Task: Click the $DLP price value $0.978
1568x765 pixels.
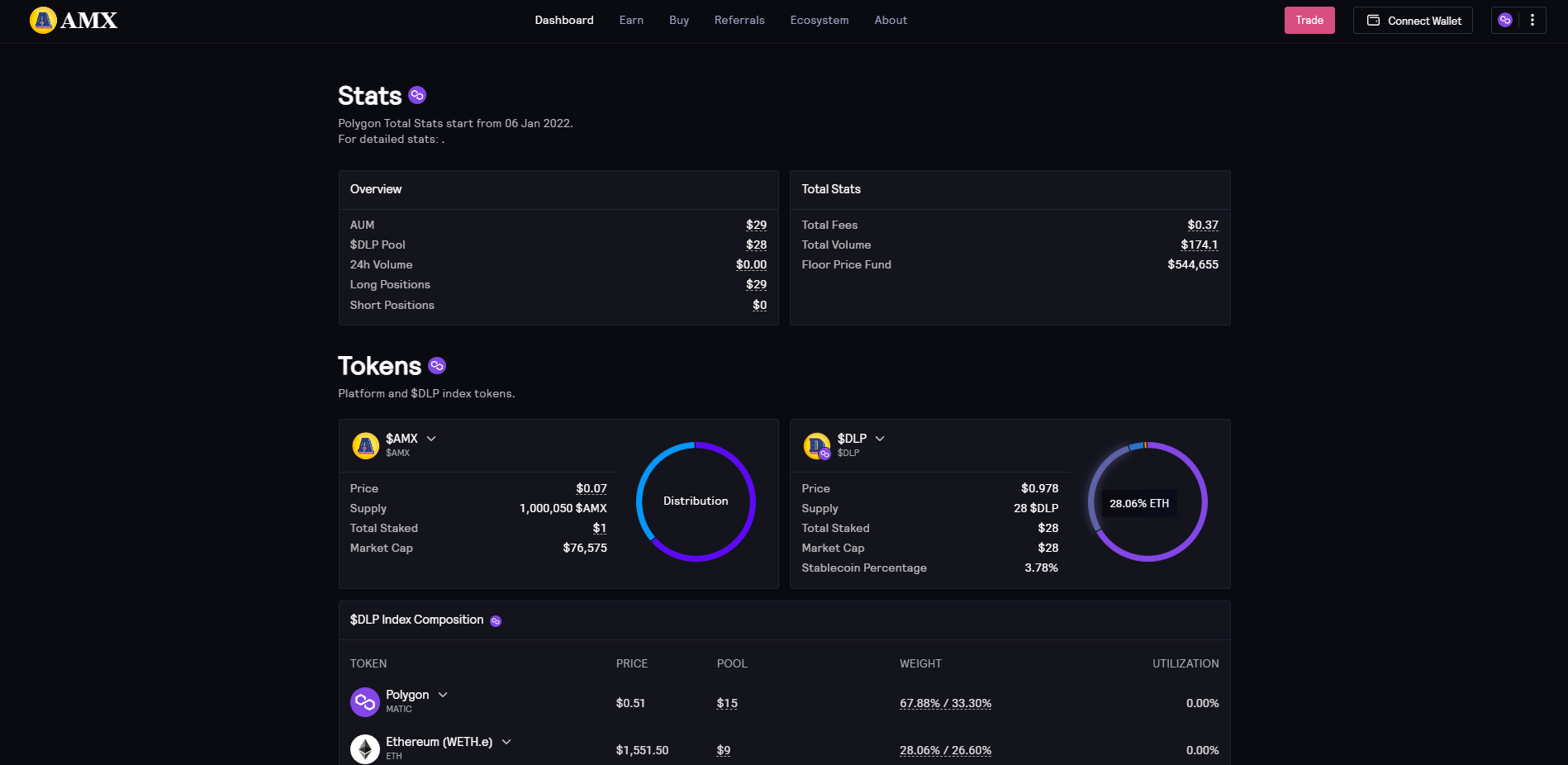Action: 1039,488
